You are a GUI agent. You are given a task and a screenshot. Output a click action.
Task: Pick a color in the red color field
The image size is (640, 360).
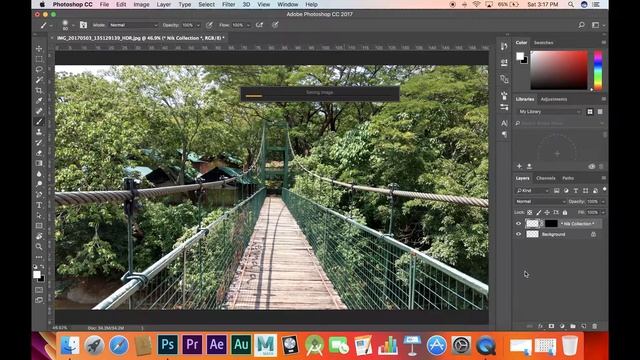(x=559, y=70)
